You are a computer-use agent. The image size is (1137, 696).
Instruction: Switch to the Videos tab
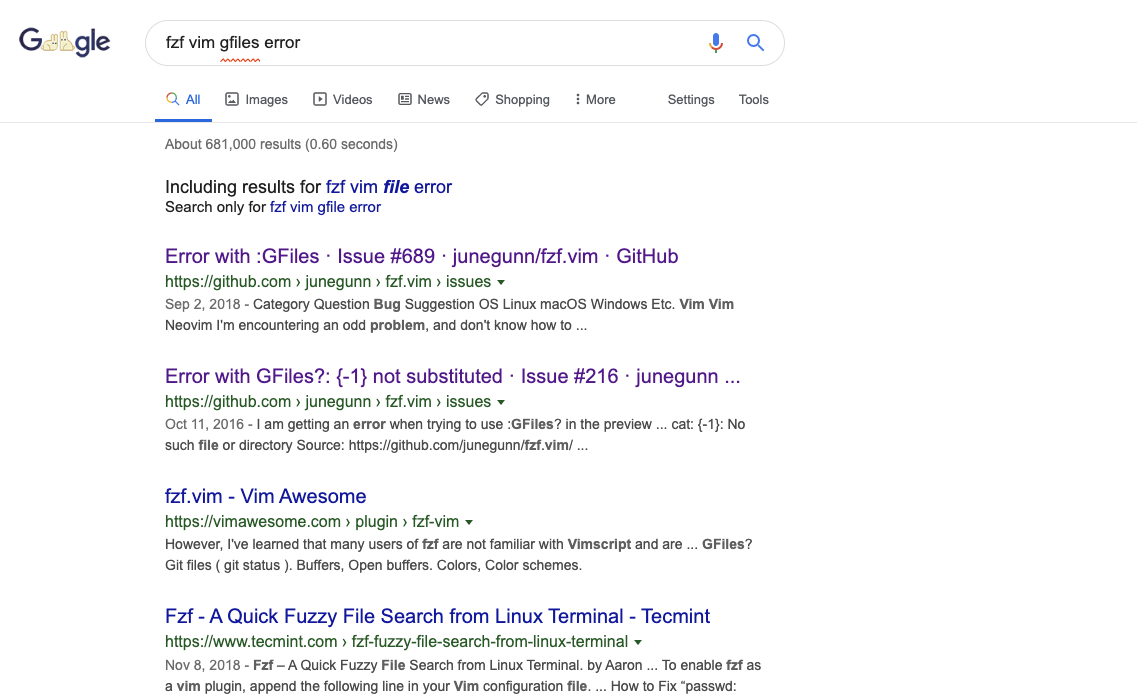click(342, 99)
